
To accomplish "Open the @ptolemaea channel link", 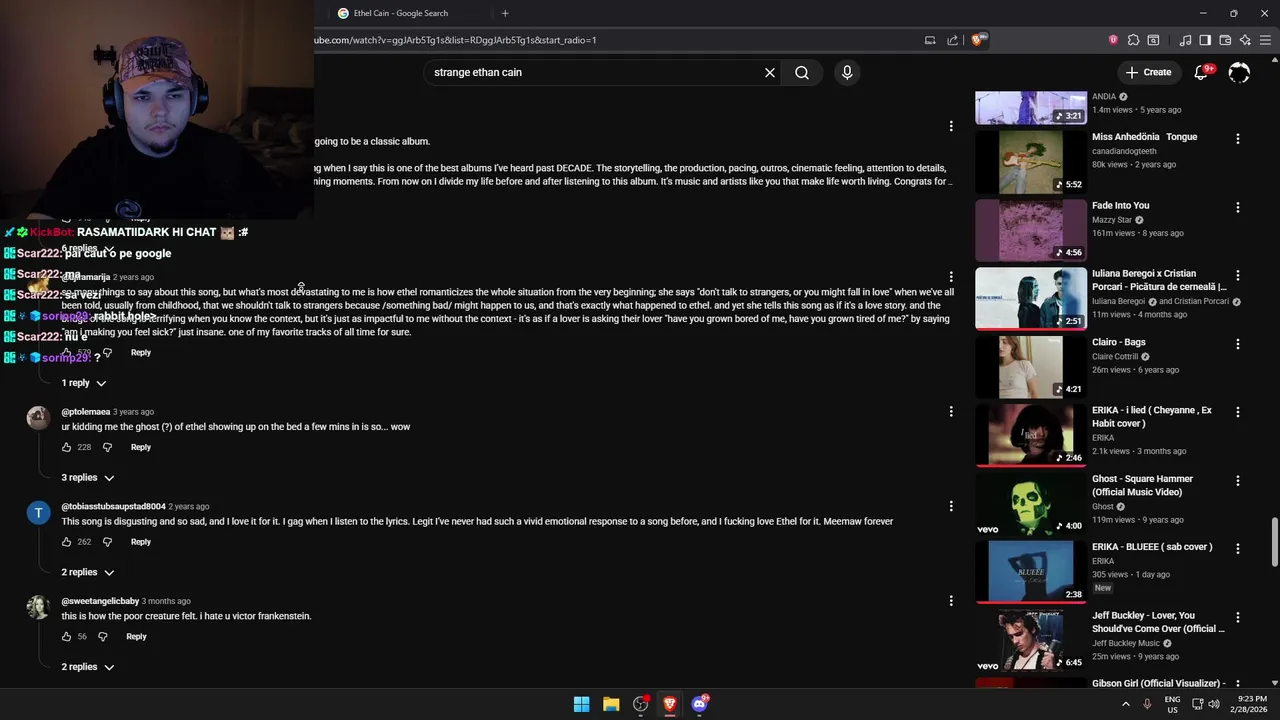I will point(86,412).
